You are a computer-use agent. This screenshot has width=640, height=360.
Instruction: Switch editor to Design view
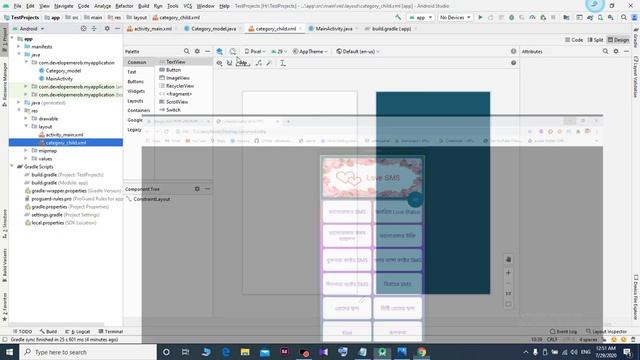(x=618, y=40)
